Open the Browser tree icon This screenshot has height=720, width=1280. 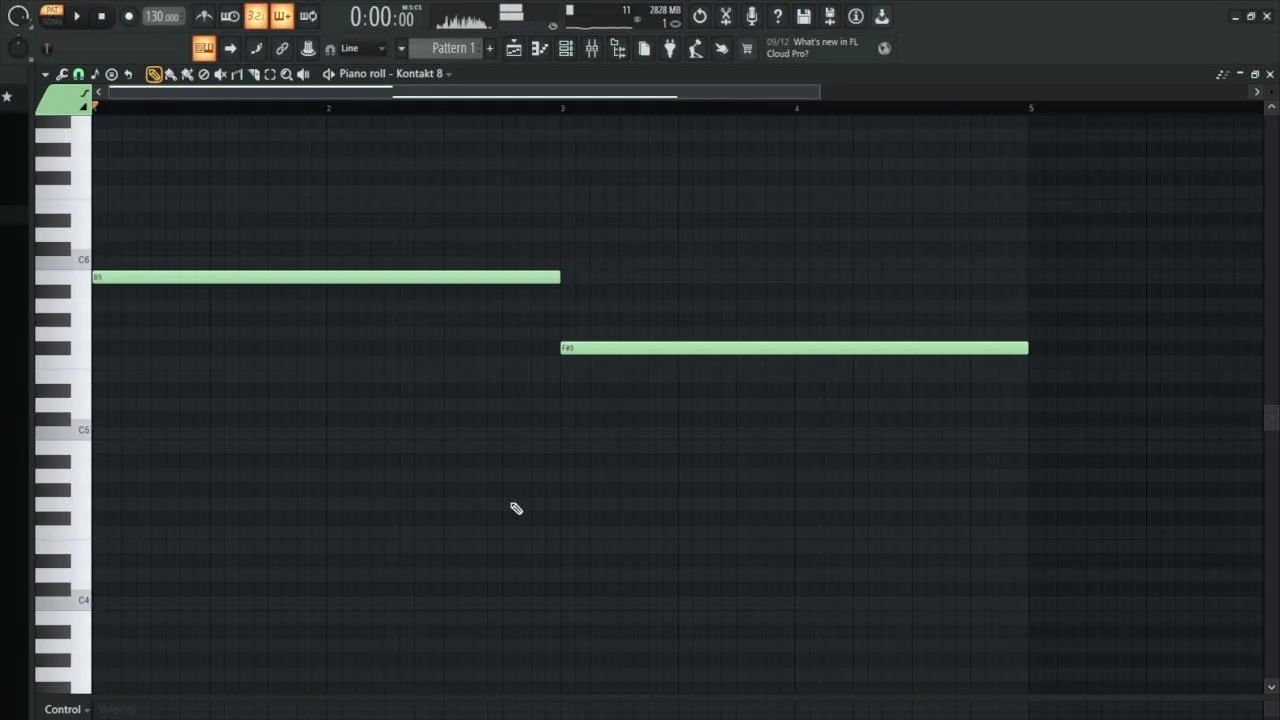[618, 48]
